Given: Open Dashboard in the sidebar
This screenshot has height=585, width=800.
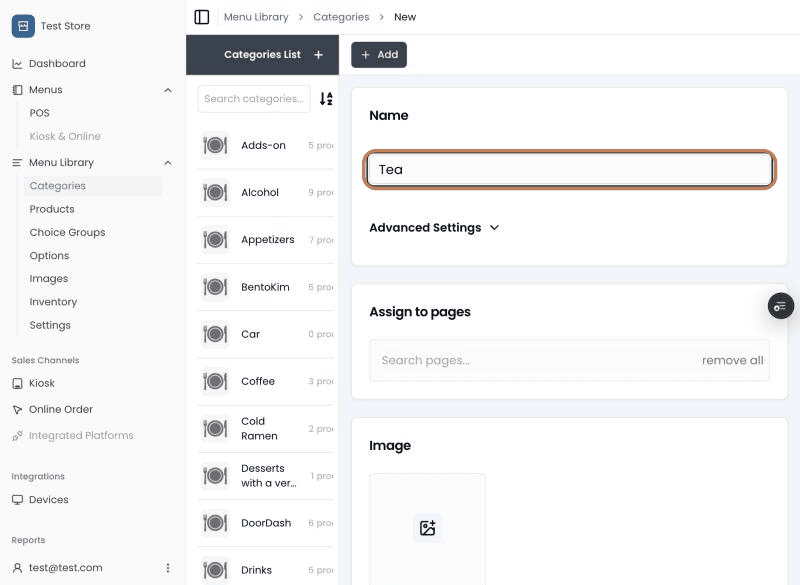Looking at the screenshot, I should tap(57, 64).
